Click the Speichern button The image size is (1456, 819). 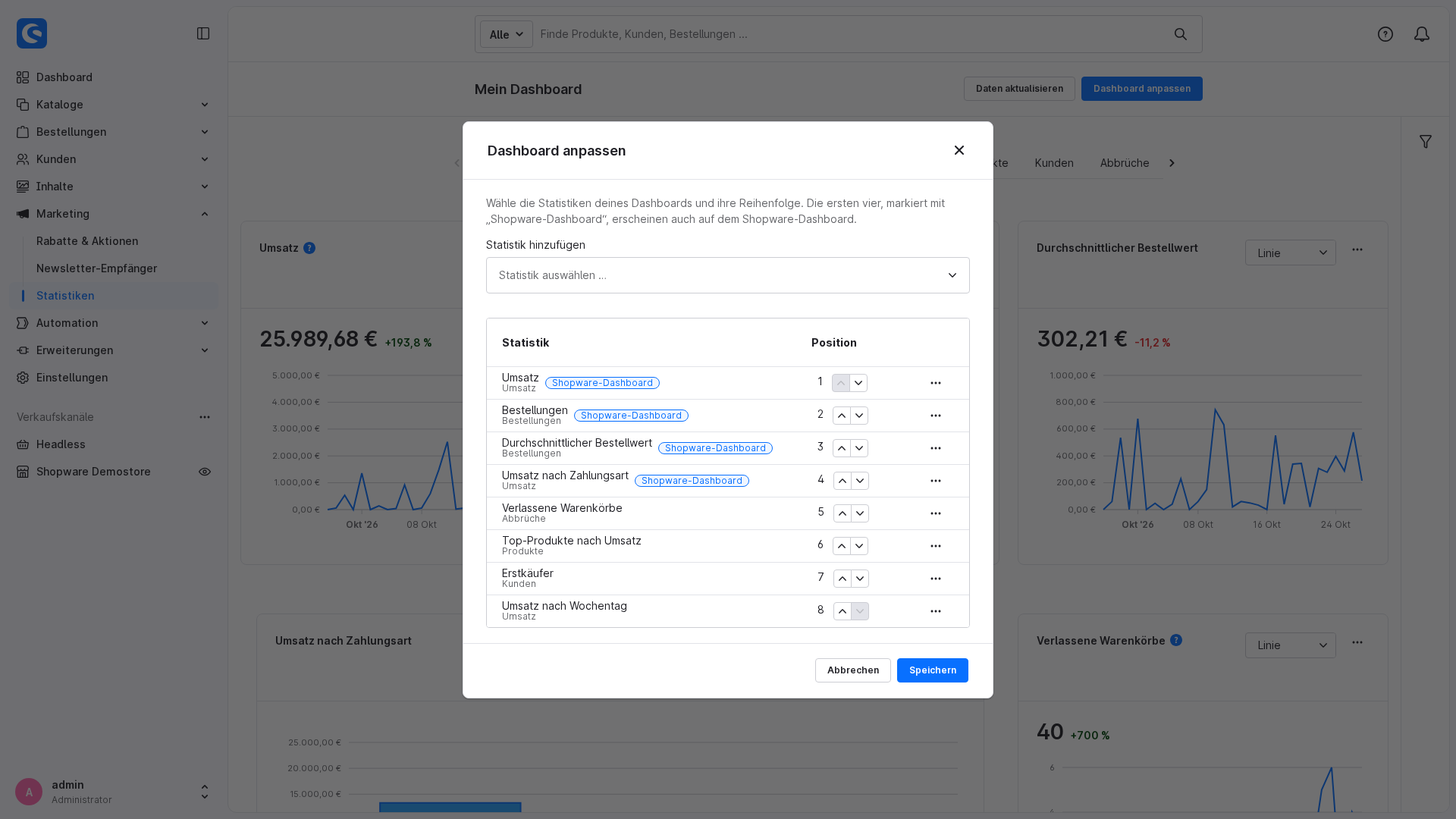pos(932,670)
